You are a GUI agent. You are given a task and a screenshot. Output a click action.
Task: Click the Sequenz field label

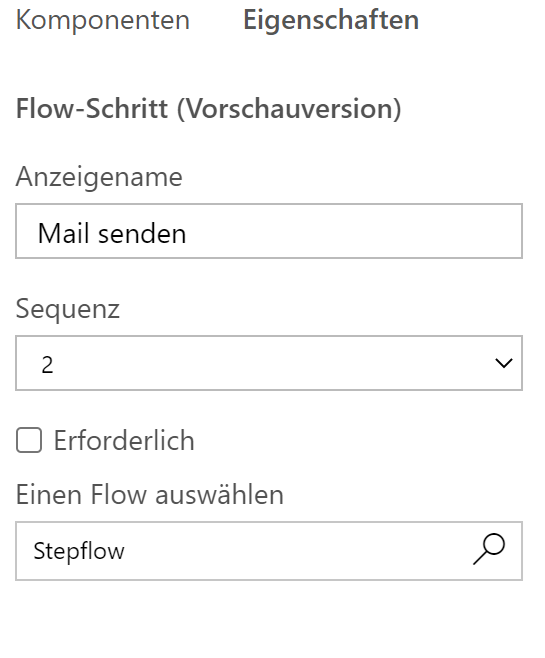(x=68, y=309)
